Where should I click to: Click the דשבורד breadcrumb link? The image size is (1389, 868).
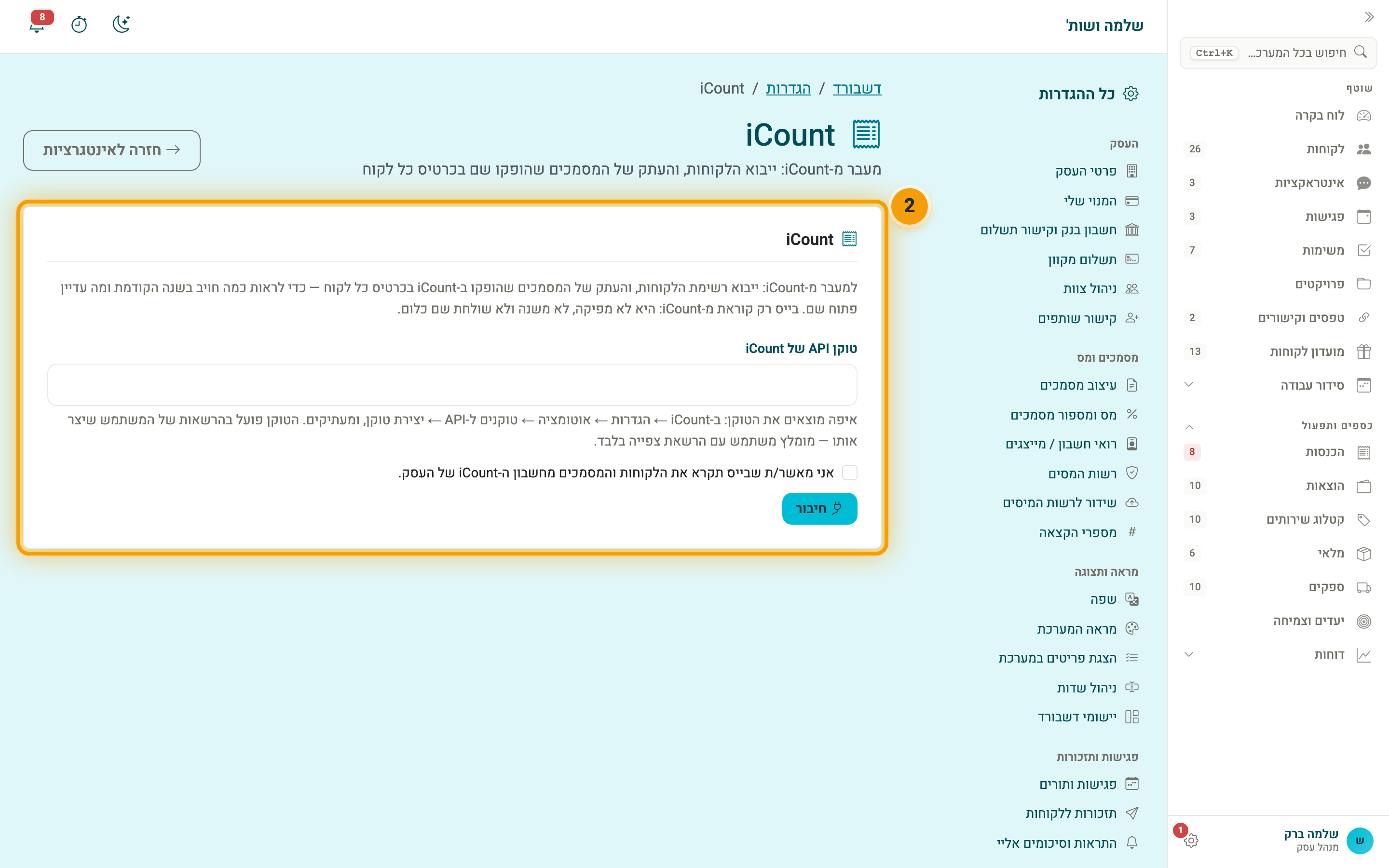[857, 88]
